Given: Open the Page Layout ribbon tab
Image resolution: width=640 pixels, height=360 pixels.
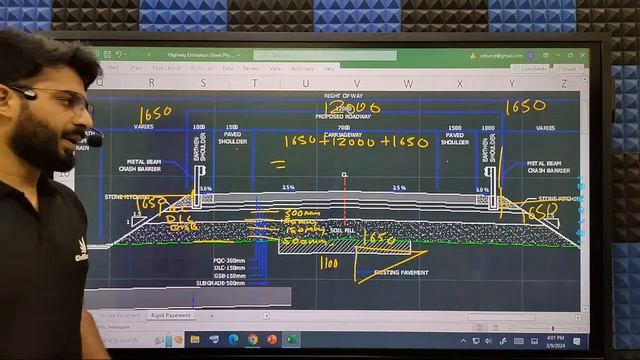Looking at the screenshot, I should (x=166, y=68).
